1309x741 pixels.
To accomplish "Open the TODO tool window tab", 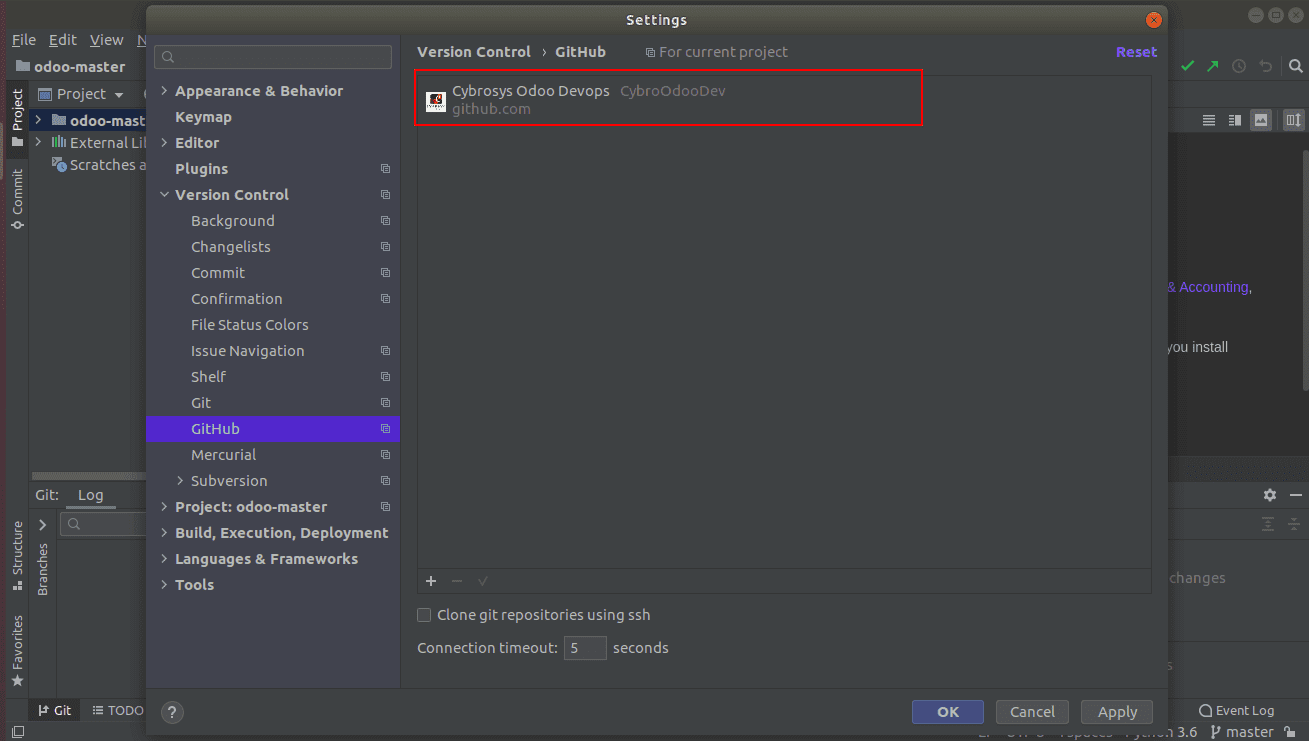I will [x=118, y=711].
